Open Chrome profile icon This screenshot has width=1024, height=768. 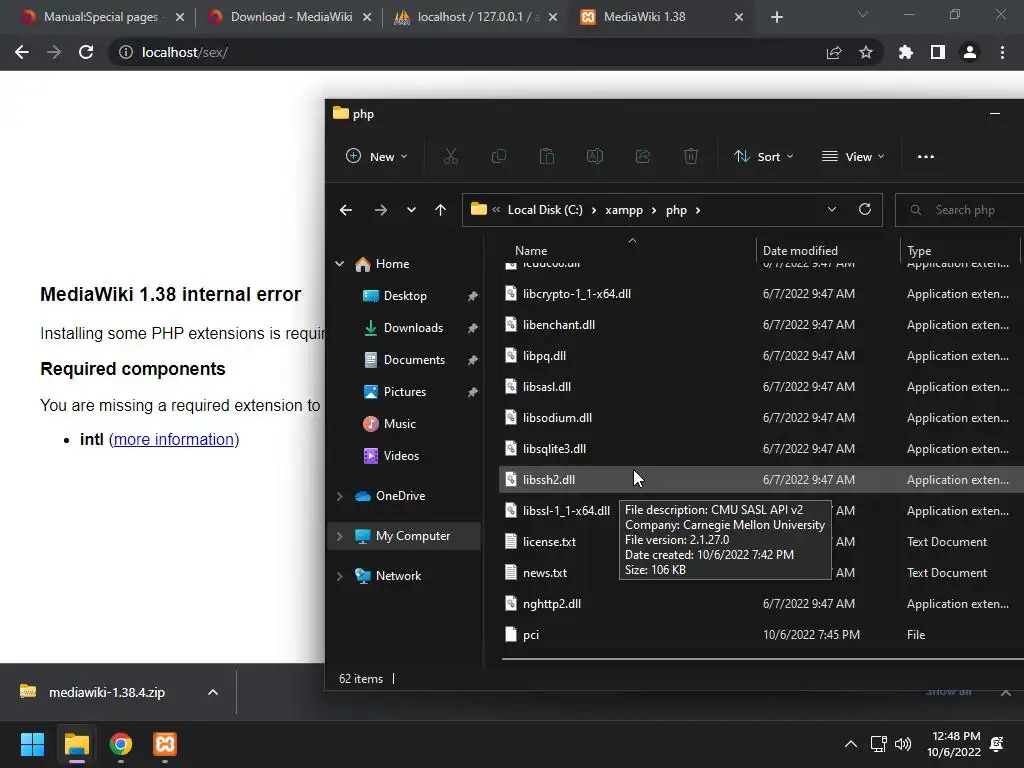click(970, 52)
